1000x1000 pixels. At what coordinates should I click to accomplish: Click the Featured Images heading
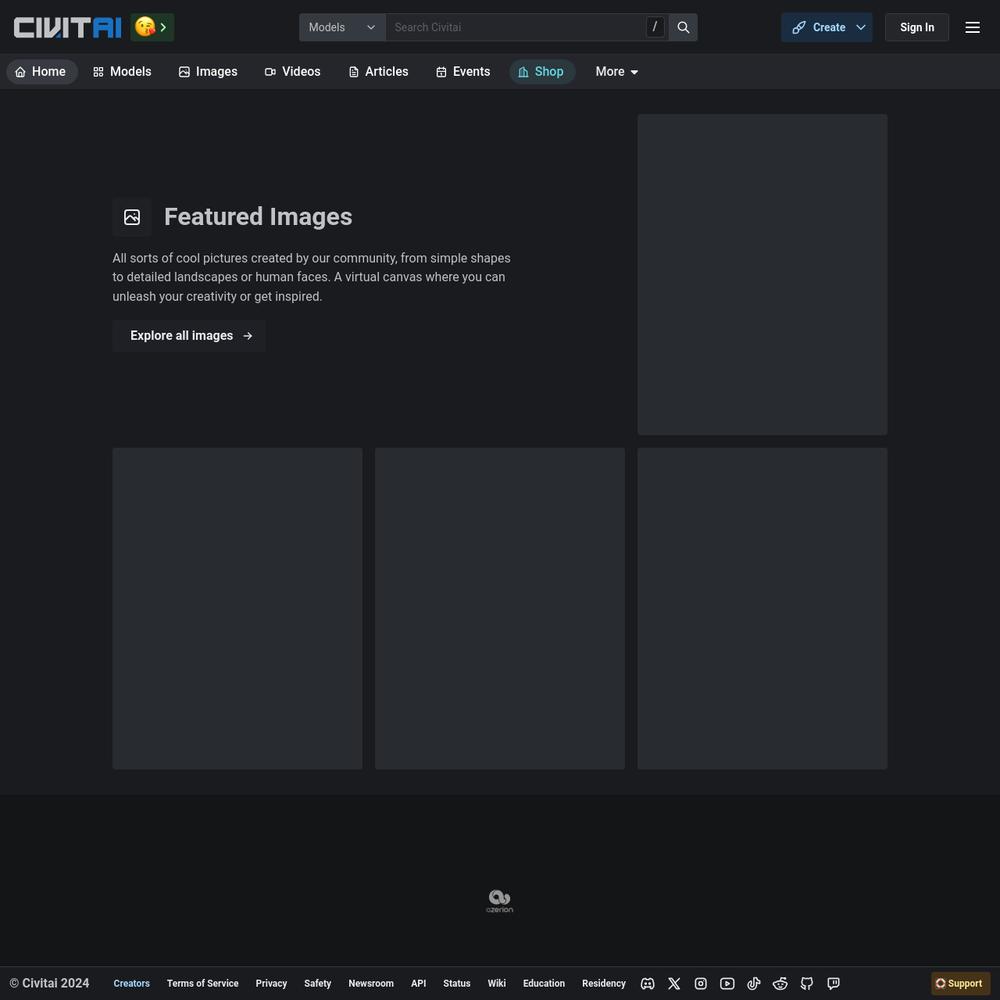pos(258,217)
